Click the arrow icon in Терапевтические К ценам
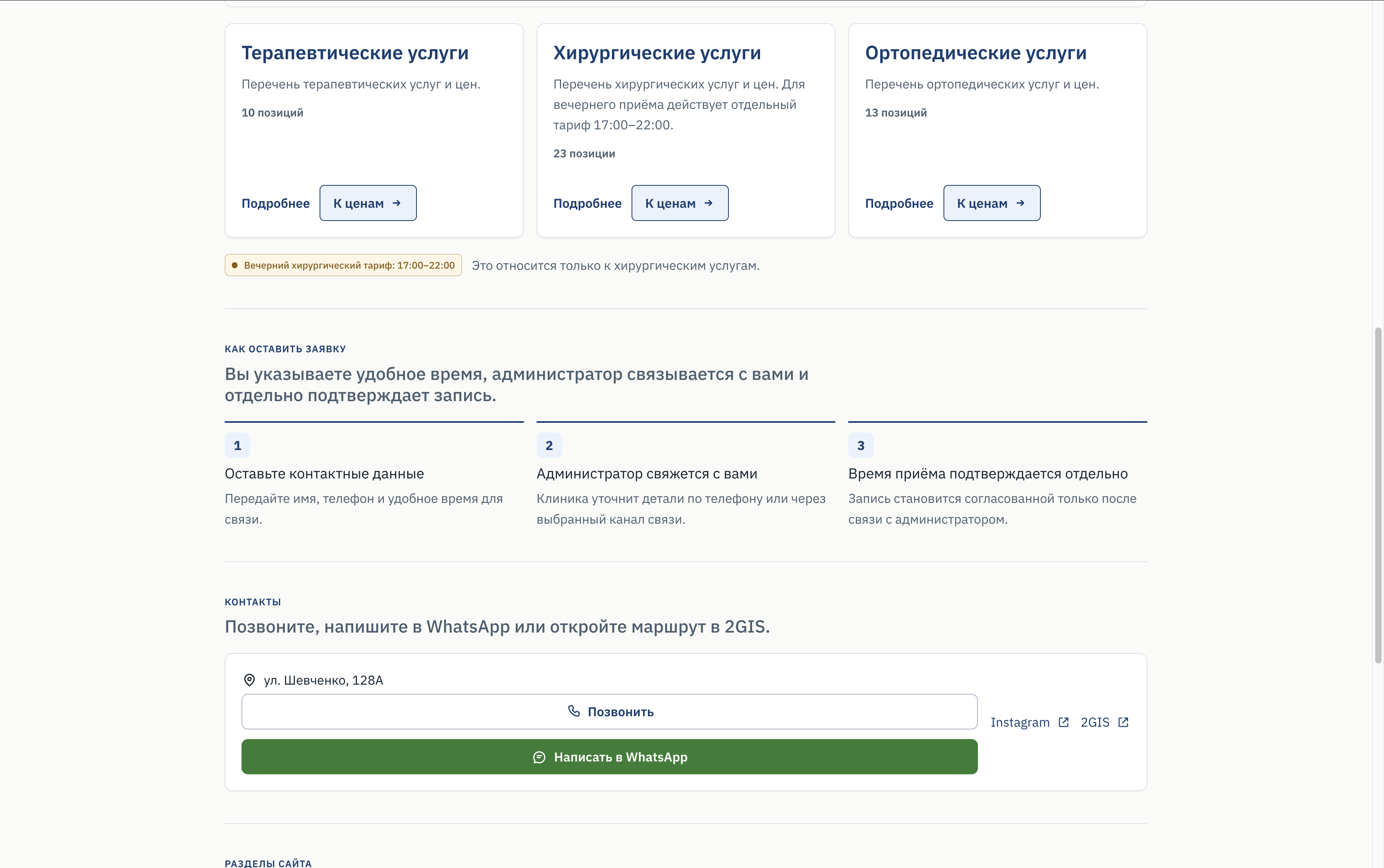The image size is (1384, 868). (x=397, y=203)
